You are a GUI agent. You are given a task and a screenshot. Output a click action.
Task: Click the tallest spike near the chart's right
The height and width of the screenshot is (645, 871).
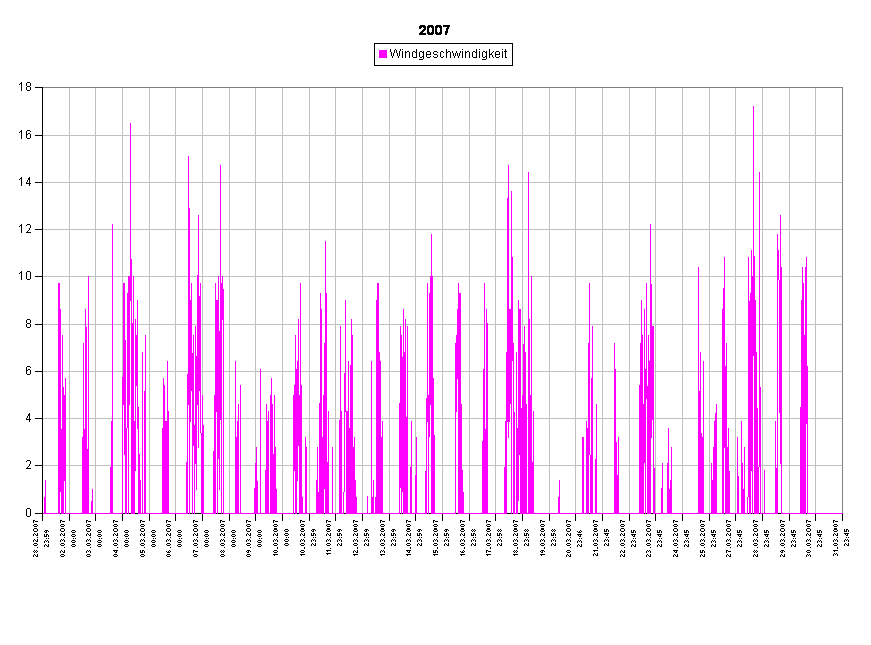pyautogui.click(x=754, y=110)
